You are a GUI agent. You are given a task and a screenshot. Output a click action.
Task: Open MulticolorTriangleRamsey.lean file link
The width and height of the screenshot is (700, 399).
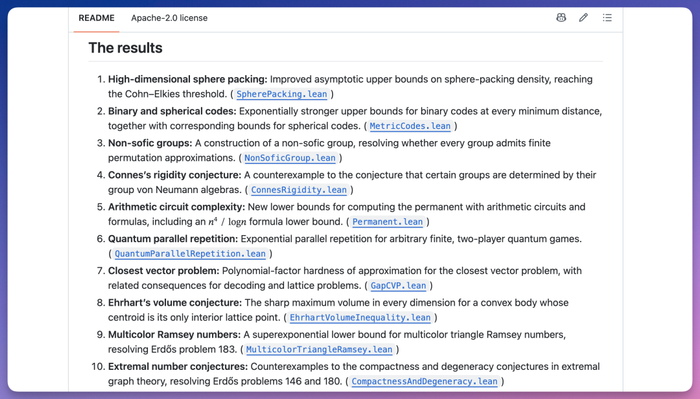pos(319,349)
